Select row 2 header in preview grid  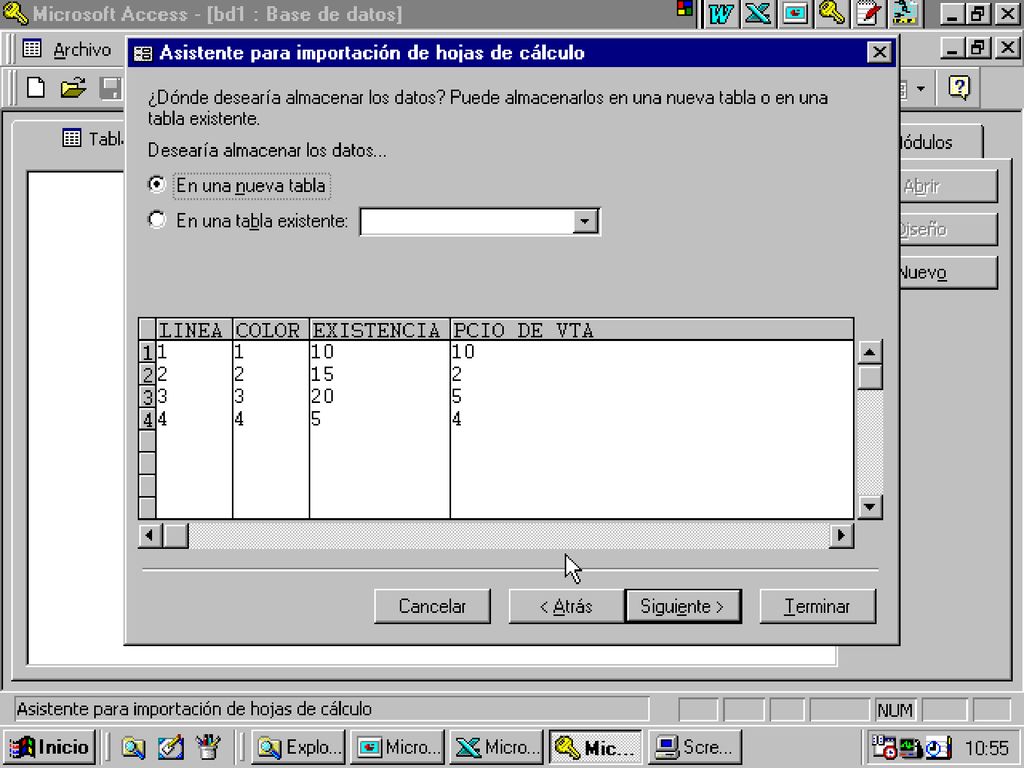pyautogui.click(x=147, y=375)
